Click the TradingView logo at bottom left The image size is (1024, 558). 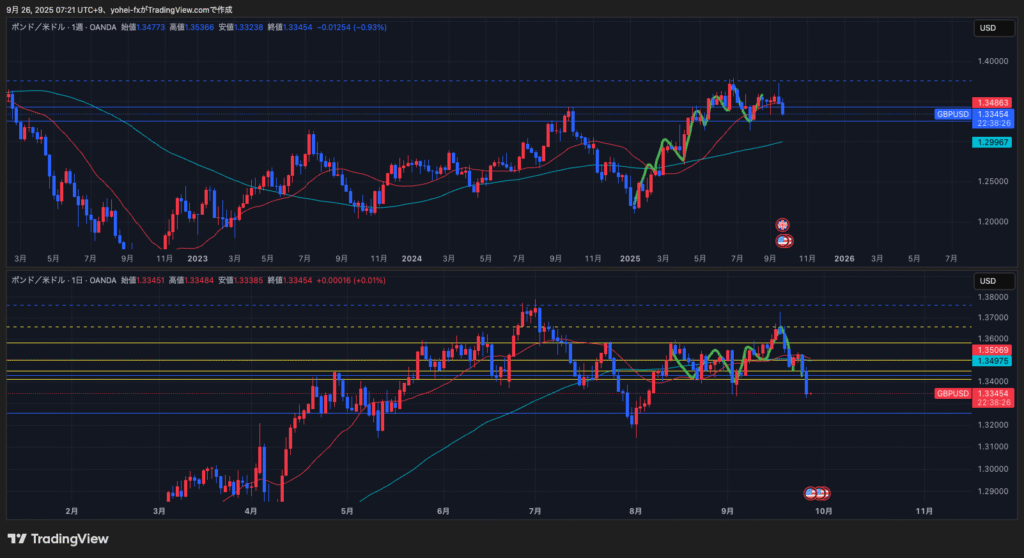(x=58, y=540)
